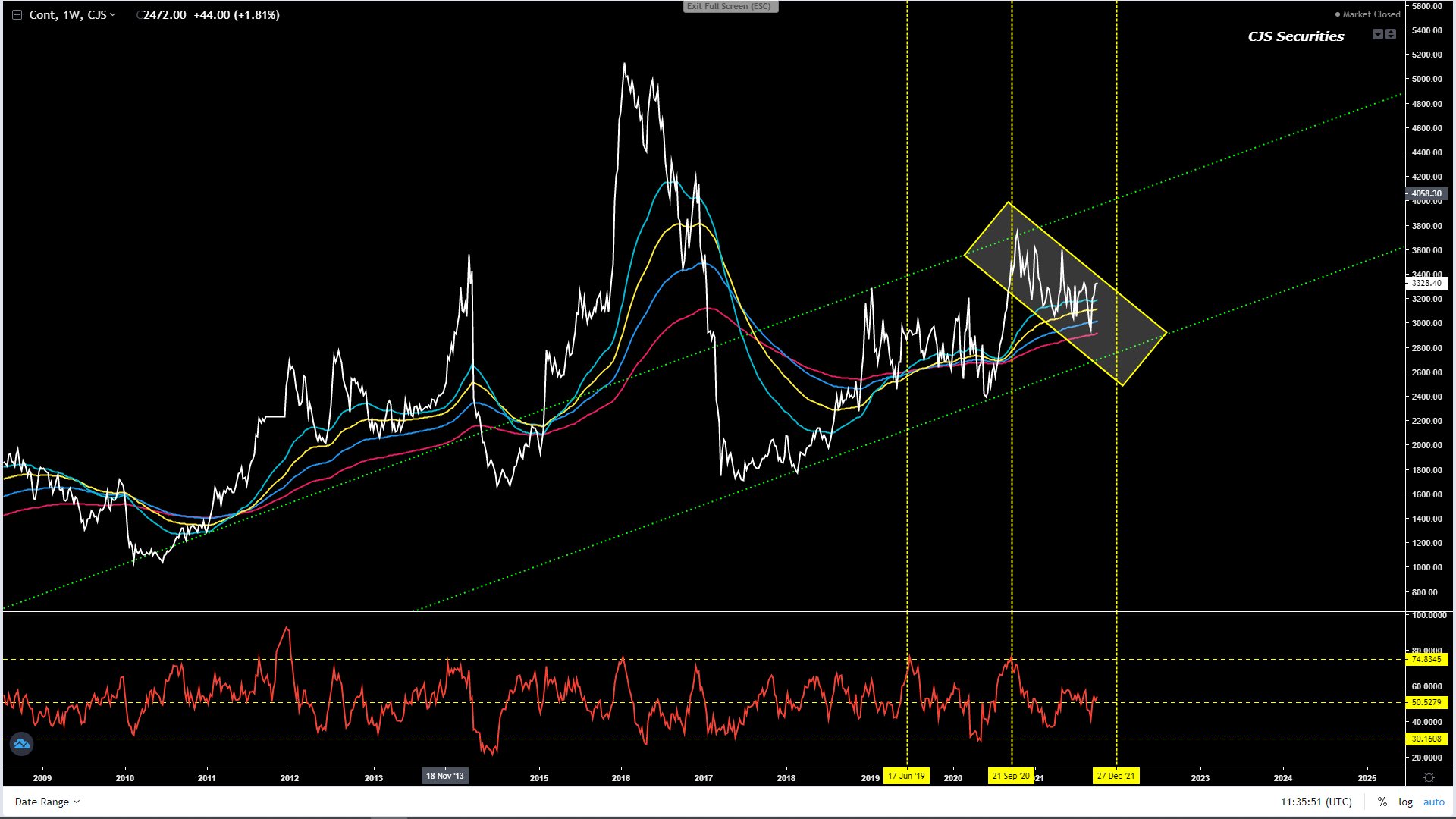Click the symbol expand plus icon
The width and height of the screenshot is (1456, 819).
pos(17,15)
